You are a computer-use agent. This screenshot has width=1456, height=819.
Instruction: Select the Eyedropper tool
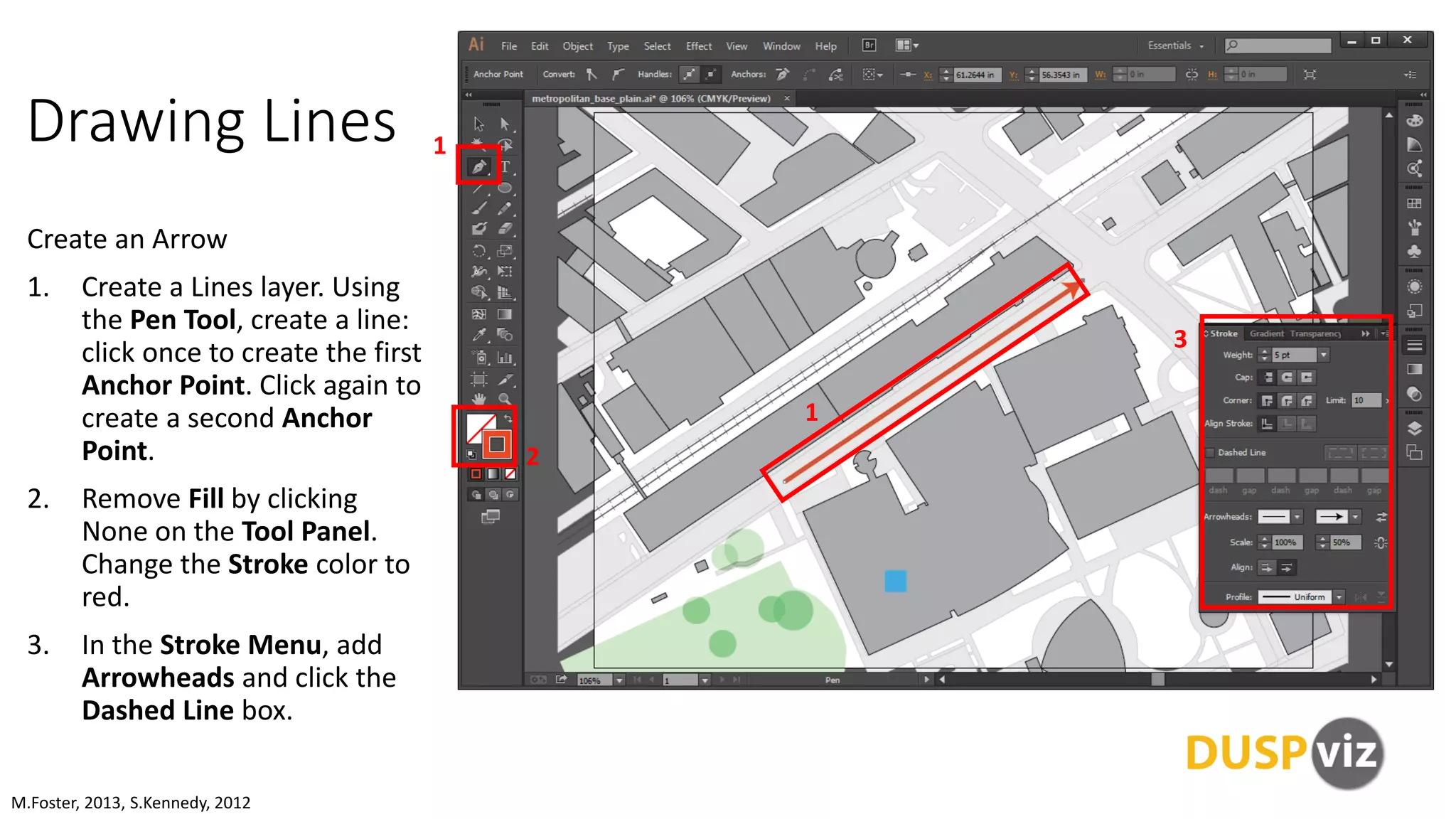[x=478, y=334]
